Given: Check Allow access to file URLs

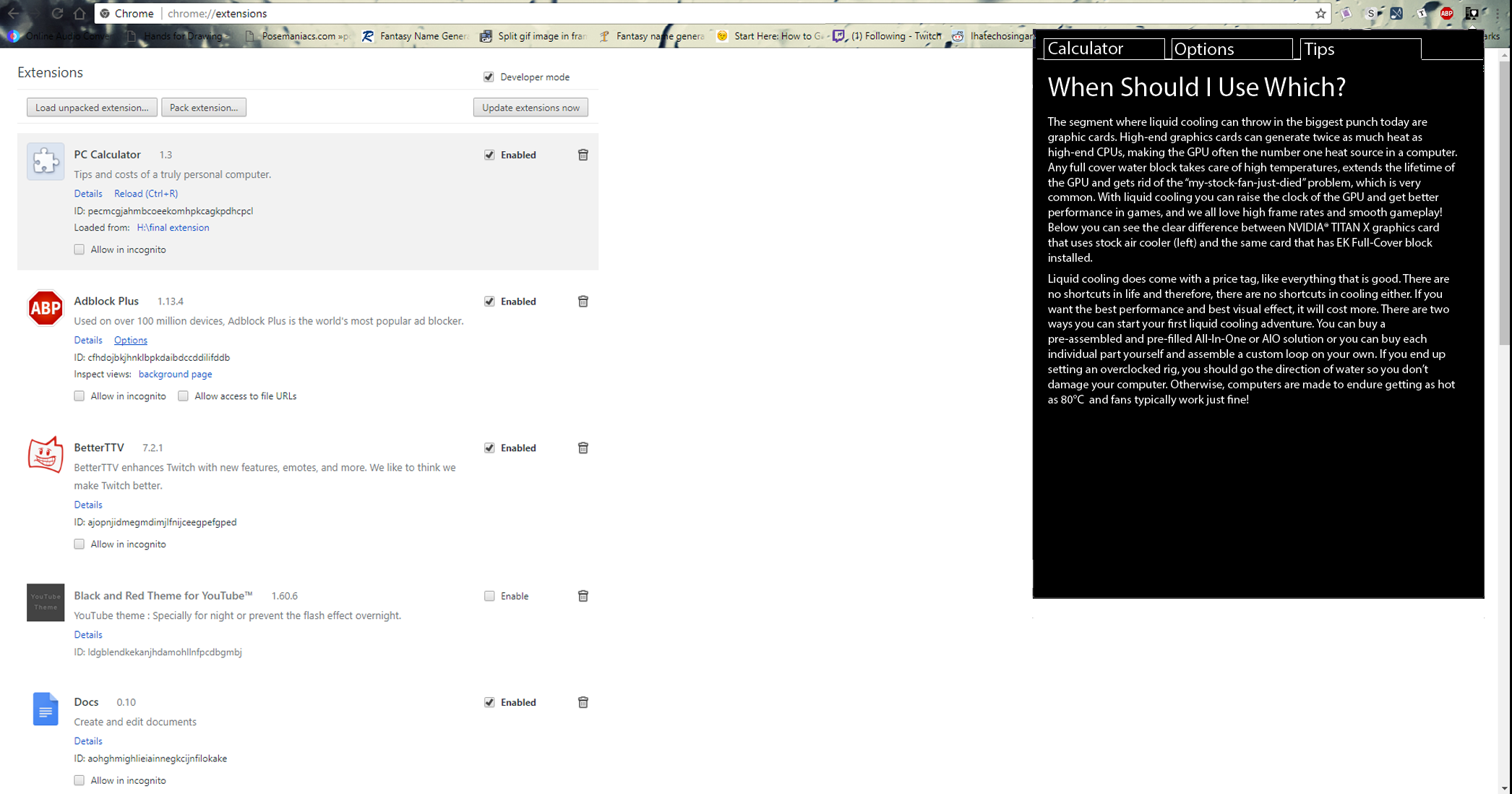Looking at the screenshot, I should (x=183, y=396).
